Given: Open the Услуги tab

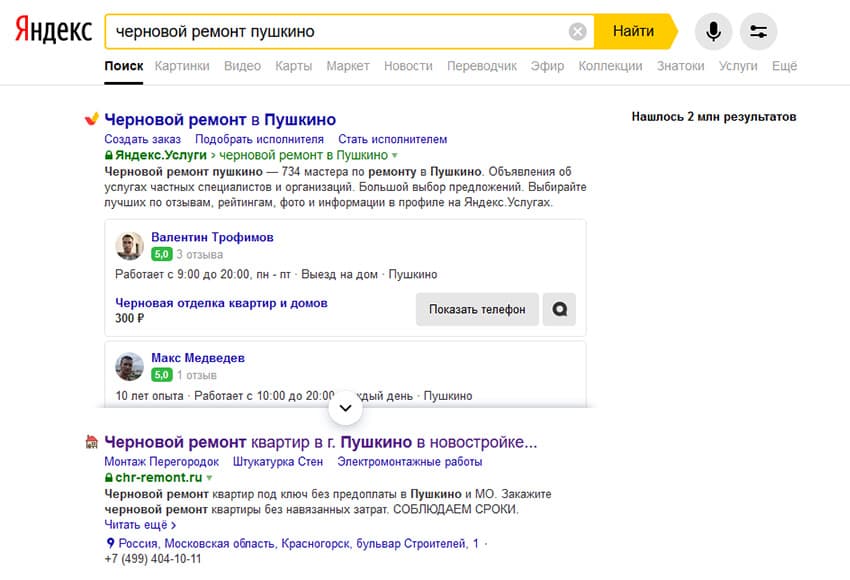Looking at the screenshot, I should tap(738, 66).
